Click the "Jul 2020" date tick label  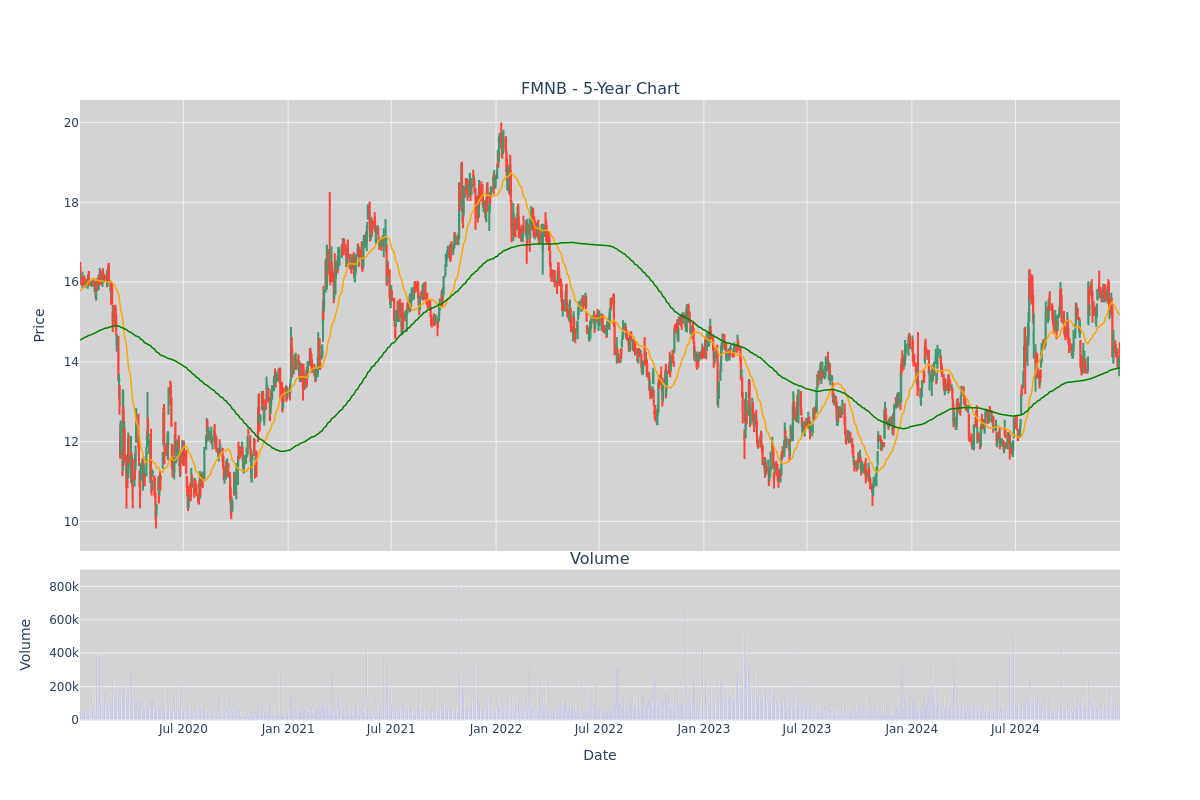[183, 729]
